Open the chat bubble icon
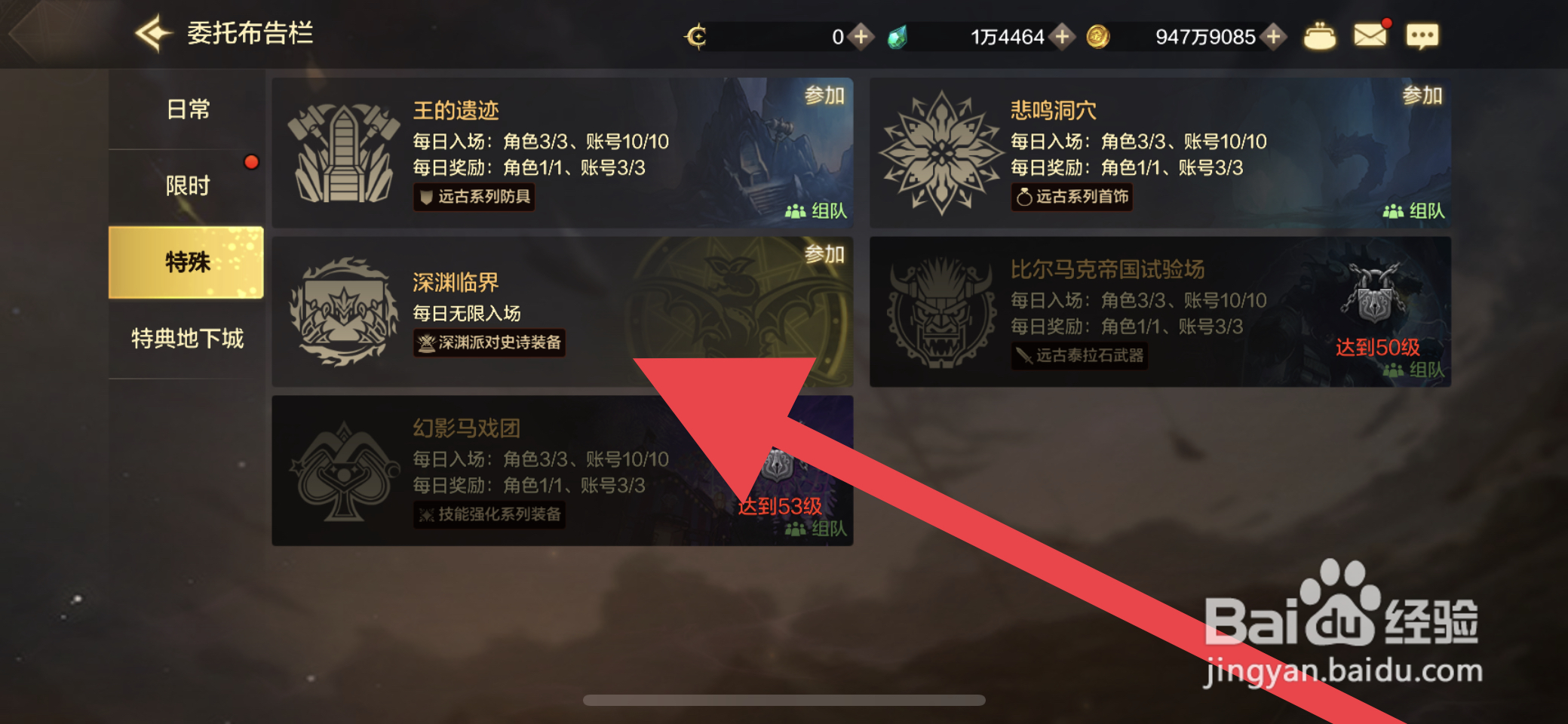Image resolution: width=1568 pixels, height=724 pixels. (x=1422, y=35)
